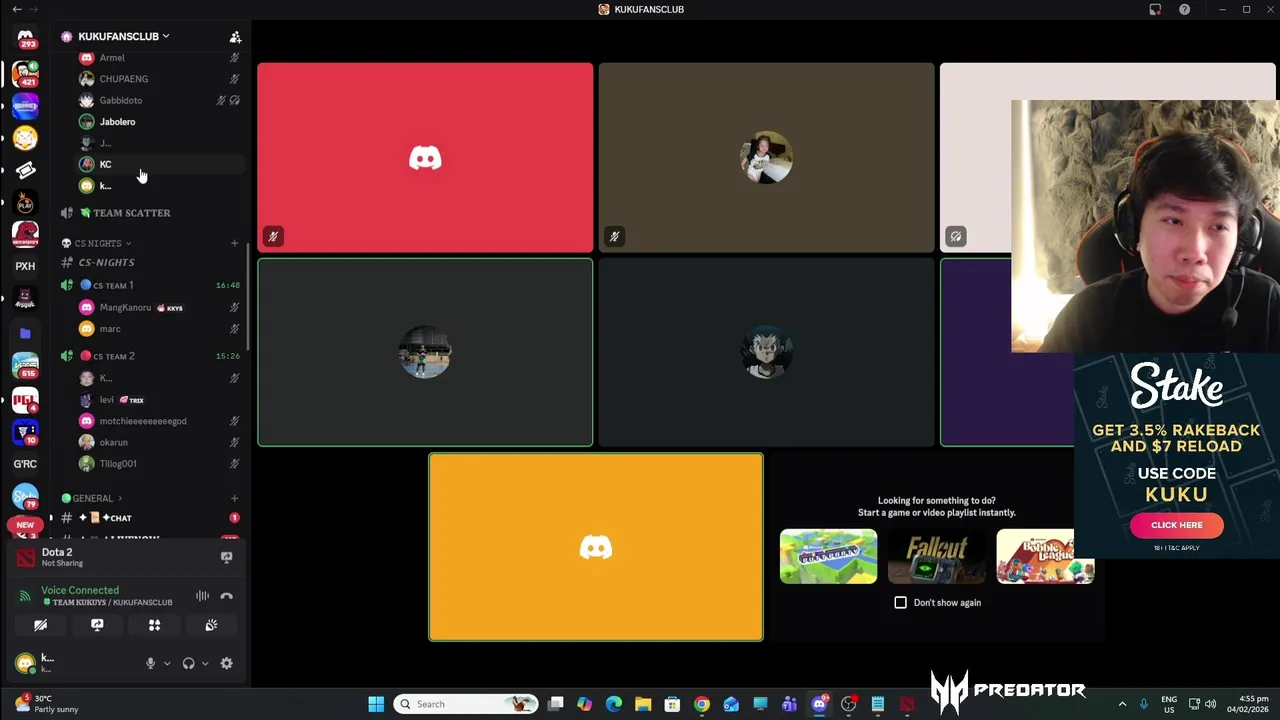The height and width of the screenshot is (720, 1280).
Task: Open headphone output options arrow
Action: (205, 663)
